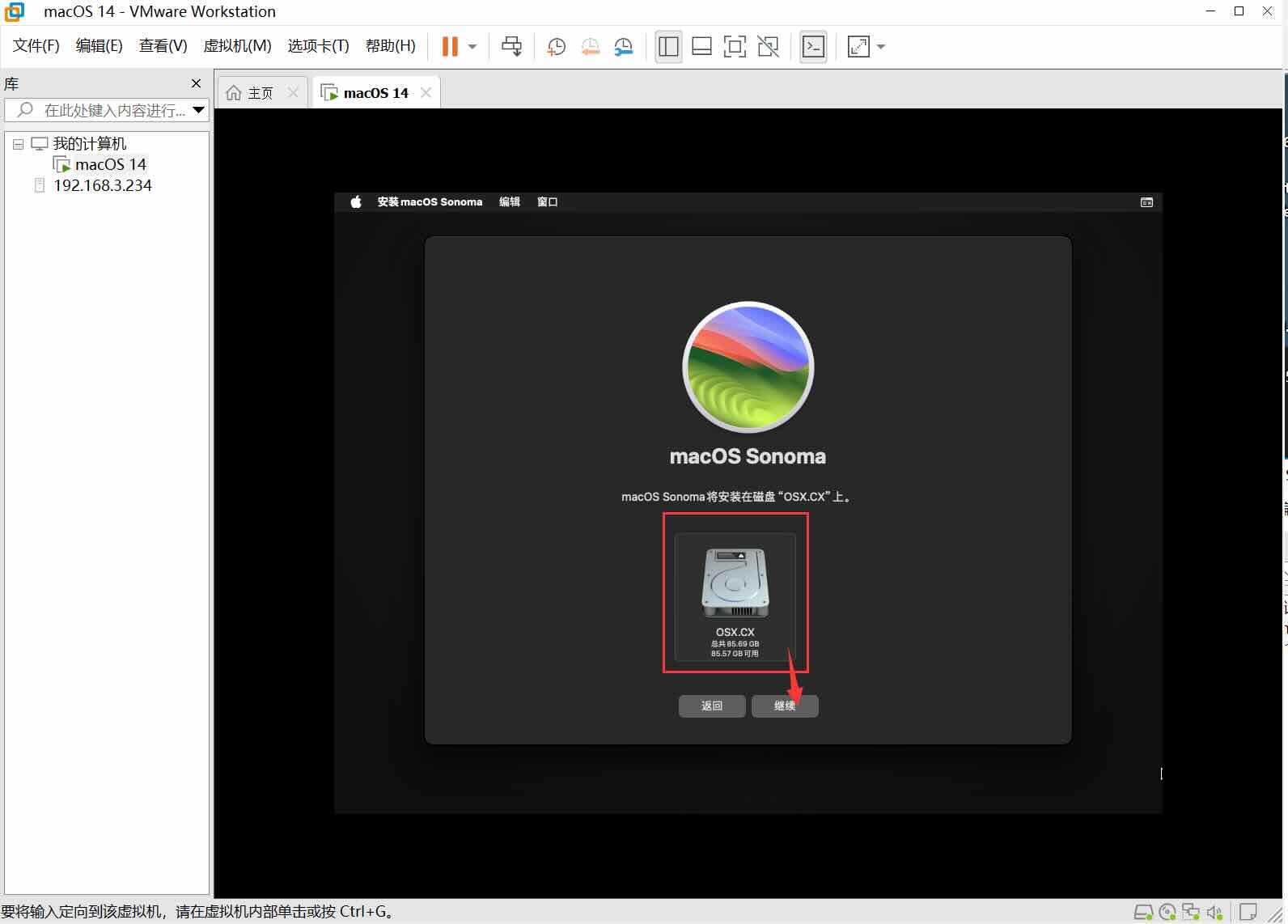The image size is (1288, 924).
Task: Open the library search dropdown arrow
Action: (x=199, y=110)
